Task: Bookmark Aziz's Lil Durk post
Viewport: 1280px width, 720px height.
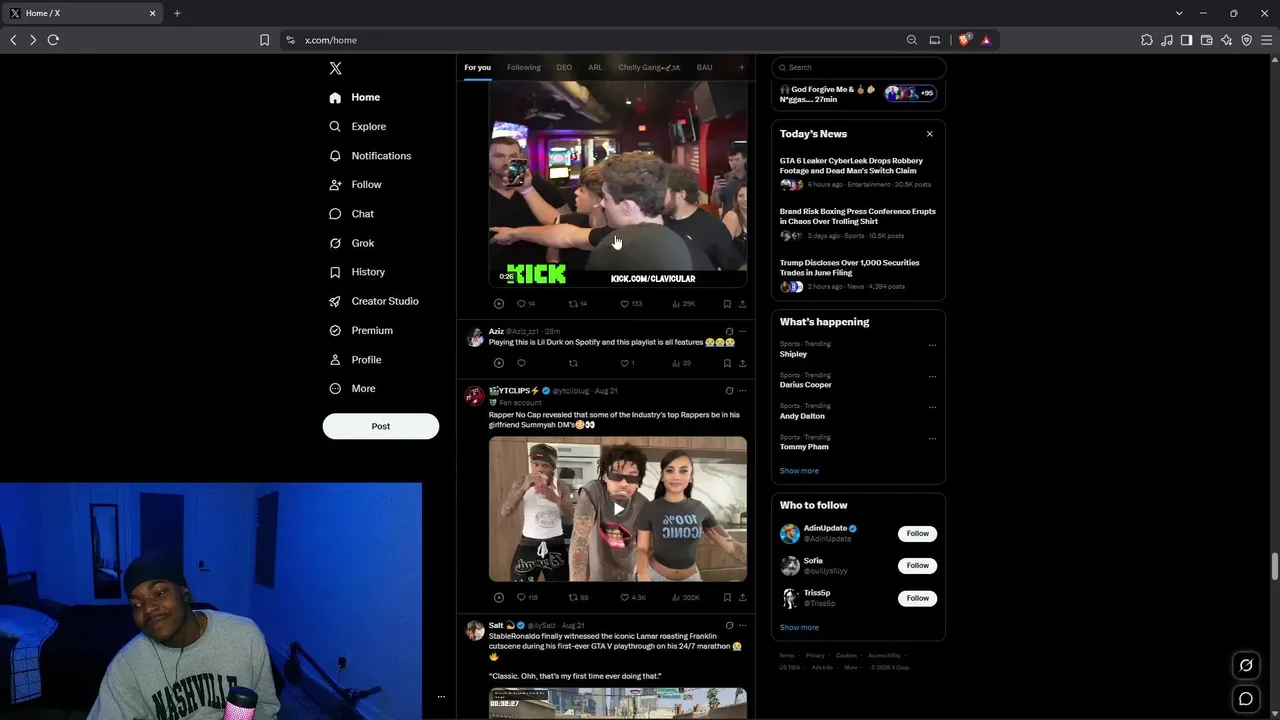Action: click(x=727, y=363)
